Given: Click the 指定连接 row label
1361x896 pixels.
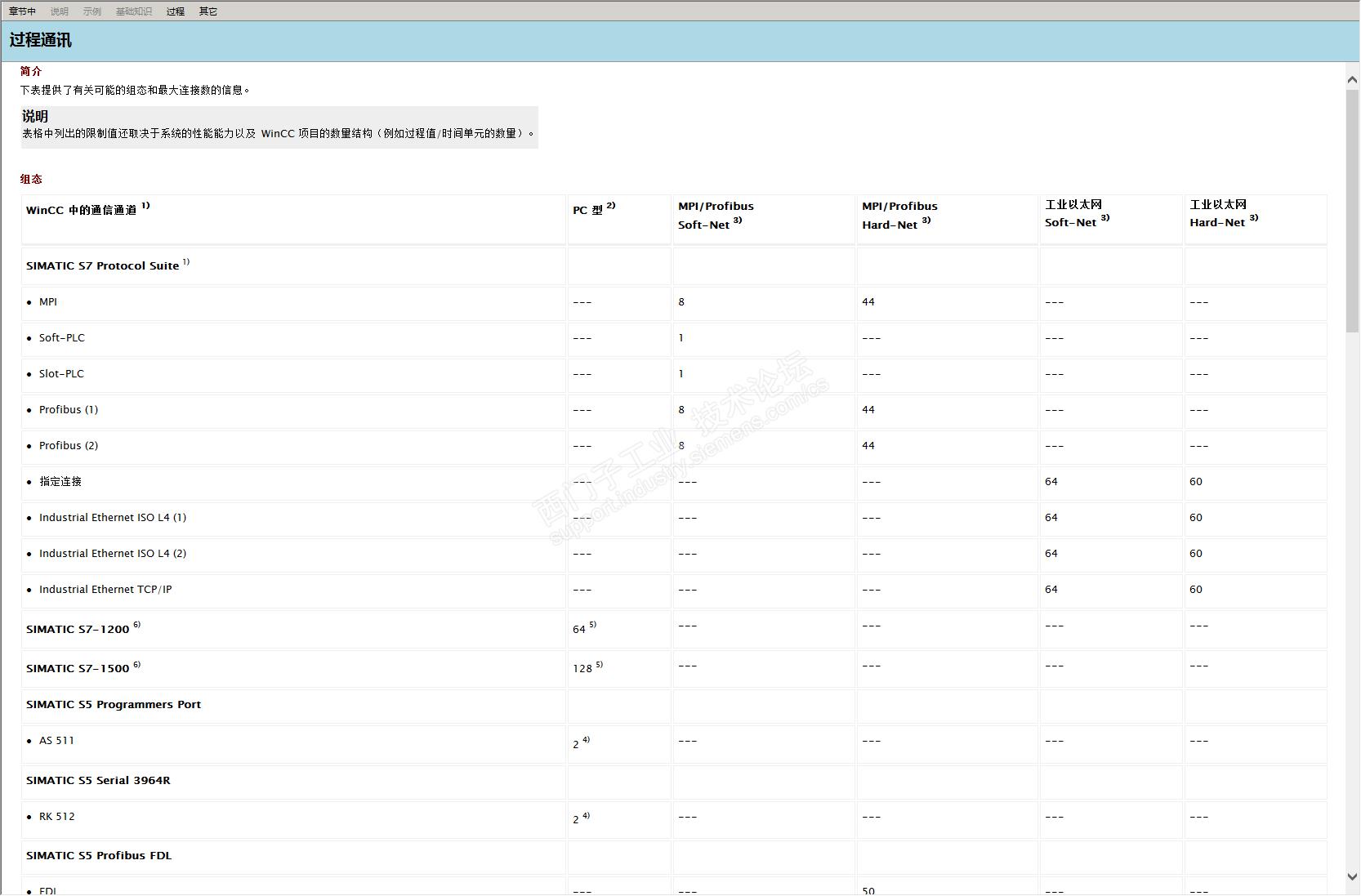Looking at the screenshot, I should [x=60, y=482].
